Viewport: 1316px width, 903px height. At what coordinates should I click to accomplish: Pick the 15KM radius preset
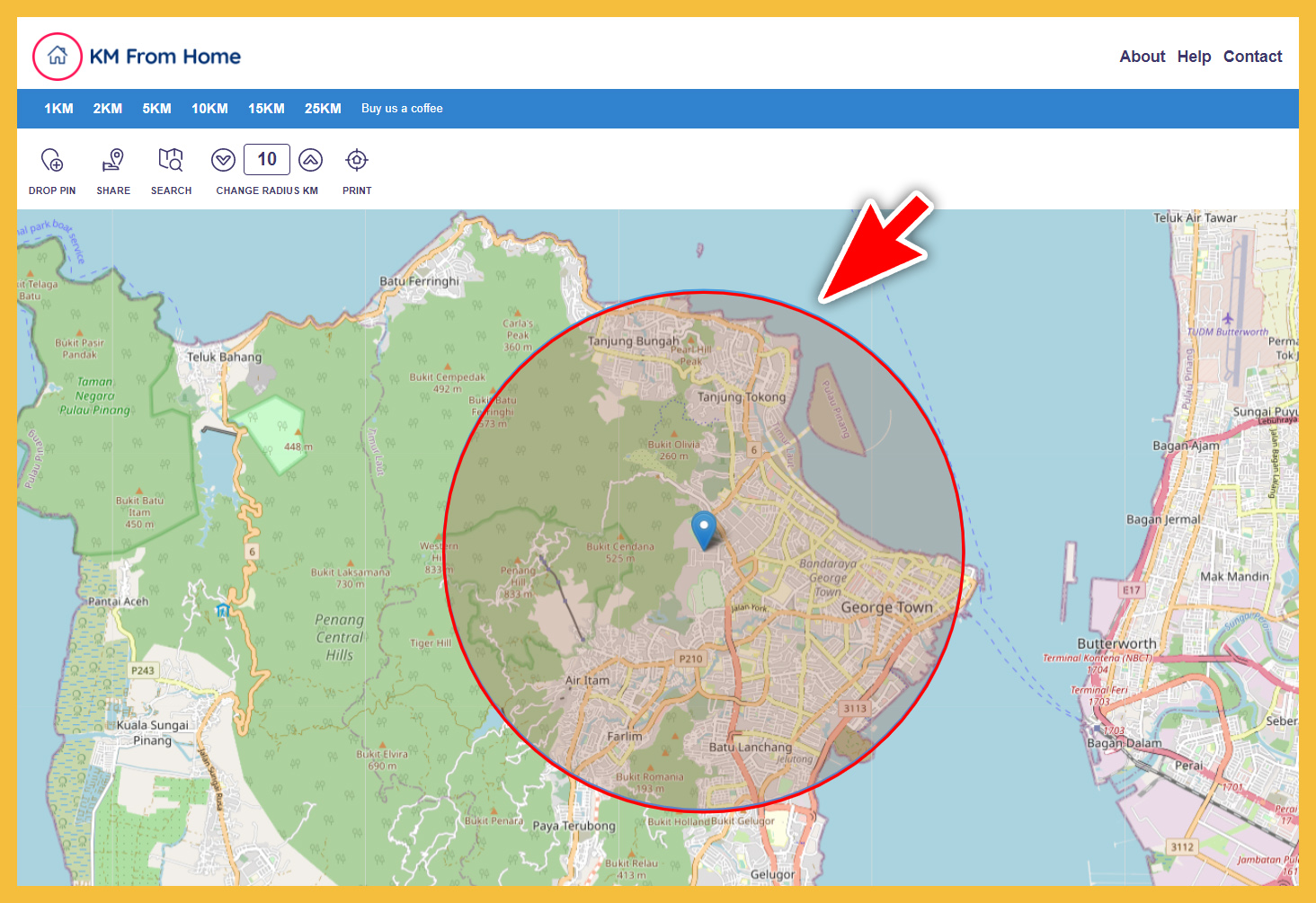coord(266,109)
